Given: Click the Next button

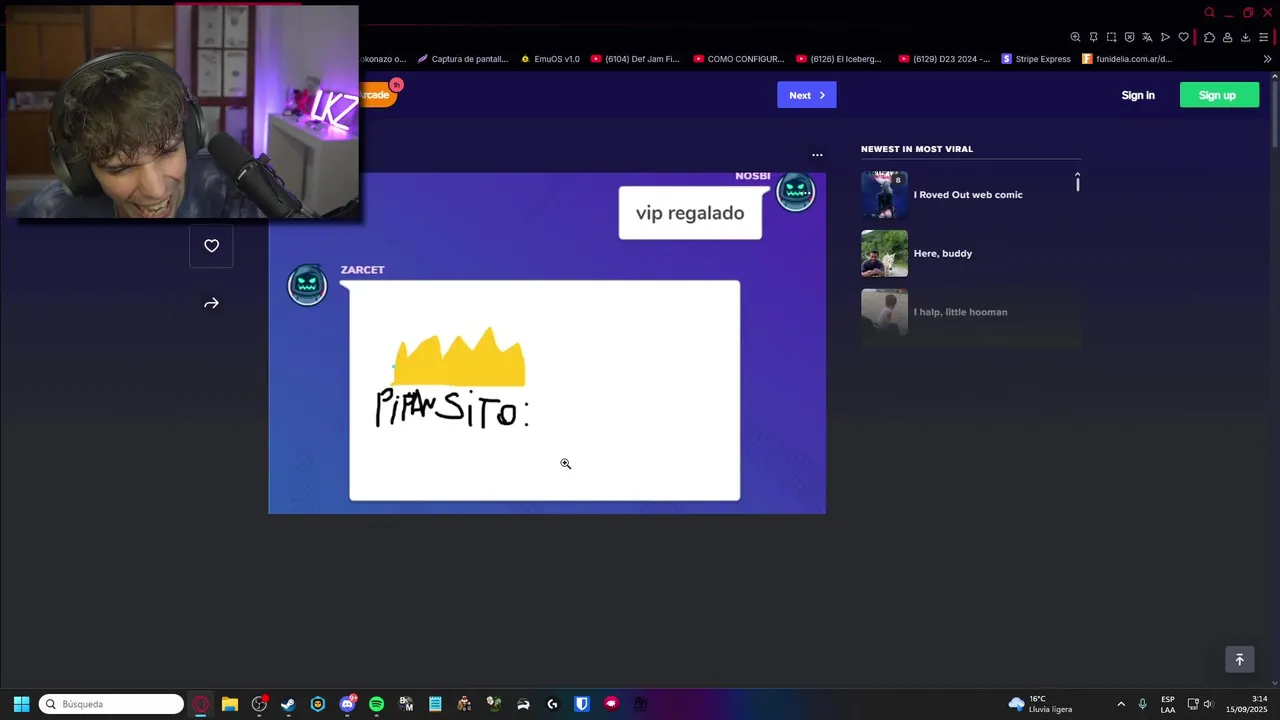Looking at the screenshot, I should coord(806,95).
